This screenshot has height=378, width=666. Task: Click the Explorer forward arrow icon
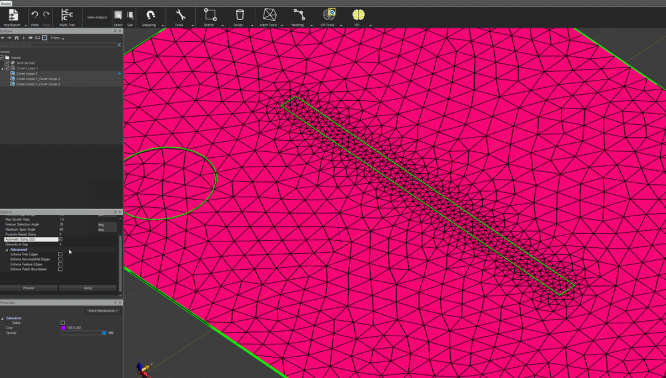pyautogui.click(x=10, y=38)
